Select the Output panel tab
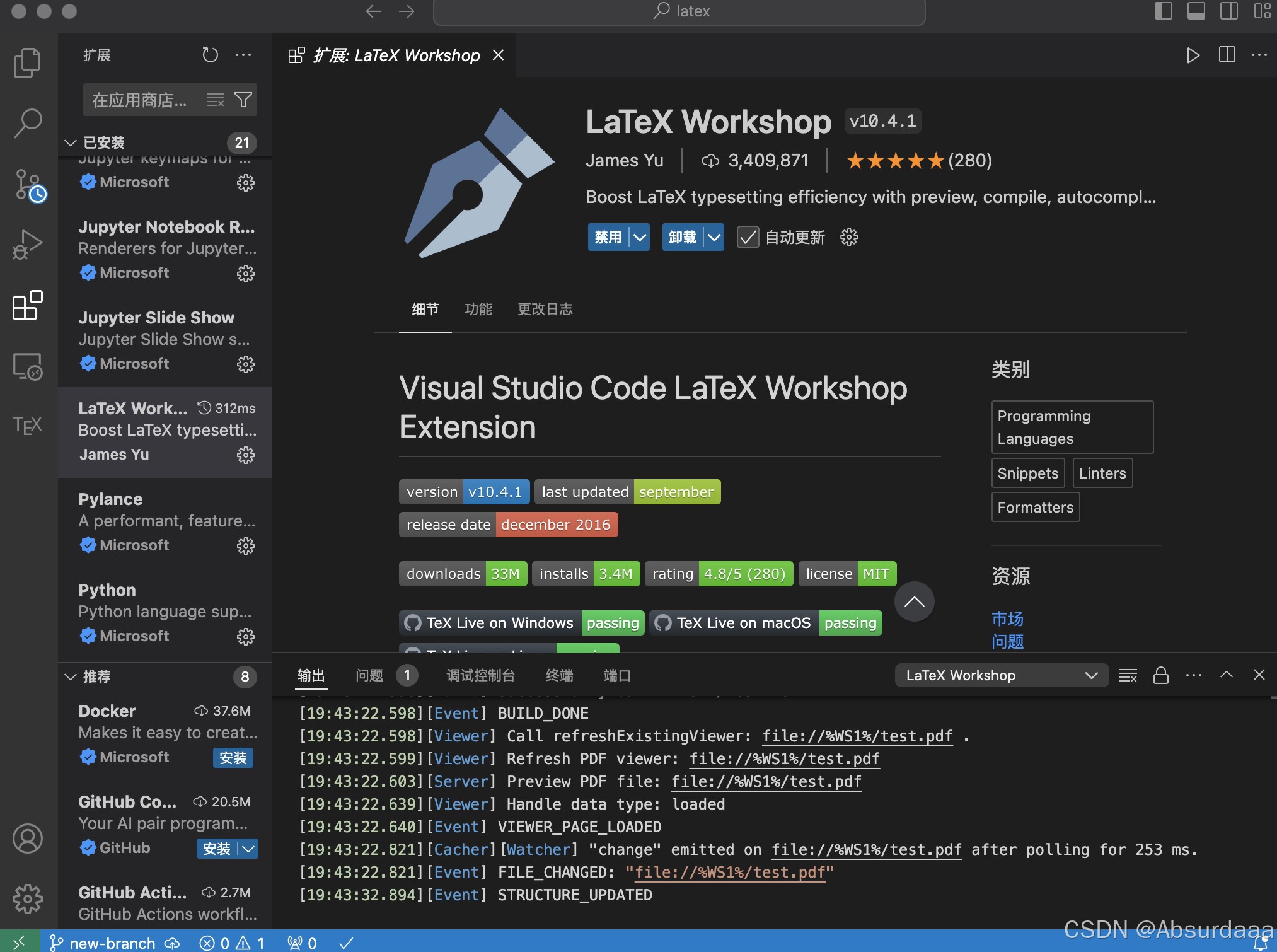The width and height of the screenshot is (1277, 952). pyautogui.click(x=311, y=676)
